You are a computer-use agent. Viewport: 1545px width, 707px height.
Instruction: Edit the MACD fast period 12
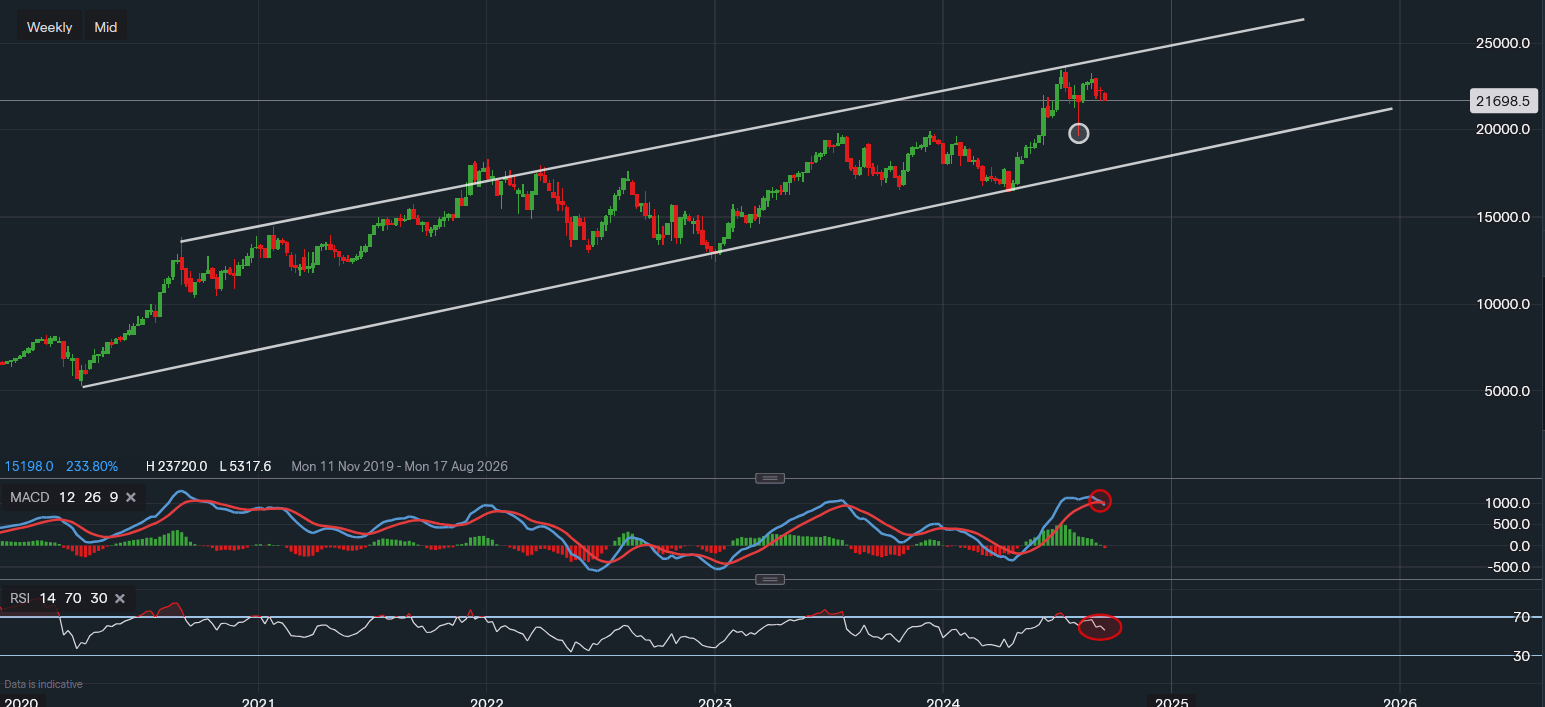click(x=66, y=497)
